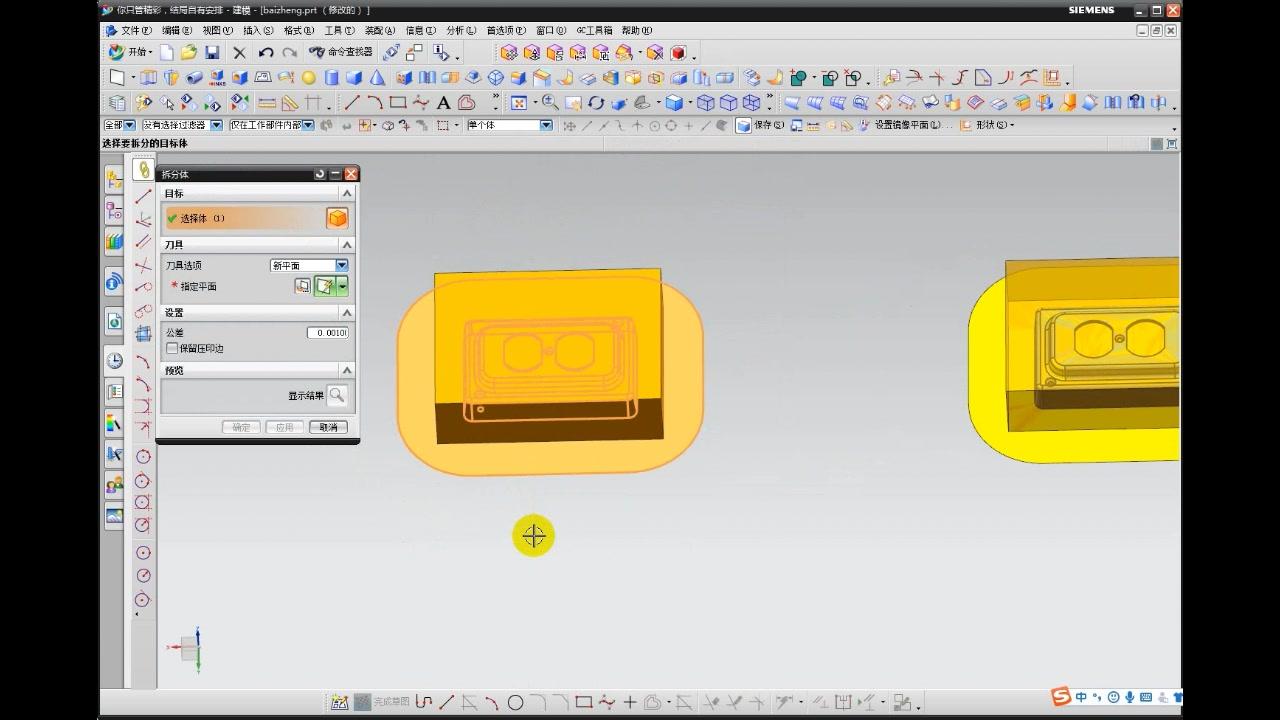This screenshot has width=1280, height=720.
Task: Toggle the center snap point option
Action: click(x=654, y=125)
